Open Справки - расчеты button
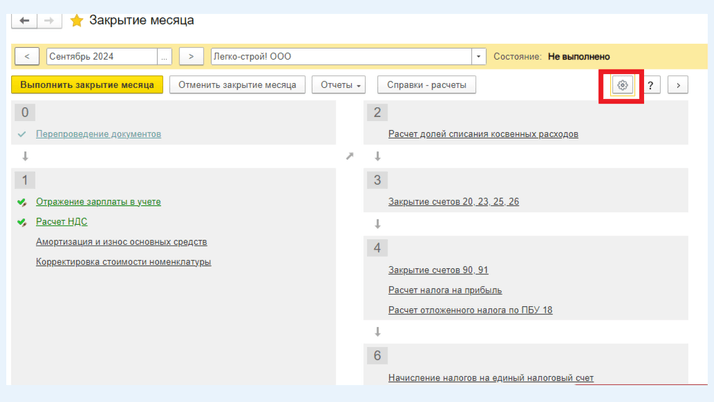Screen dimensions: 714x402 (x=426, y=85)
